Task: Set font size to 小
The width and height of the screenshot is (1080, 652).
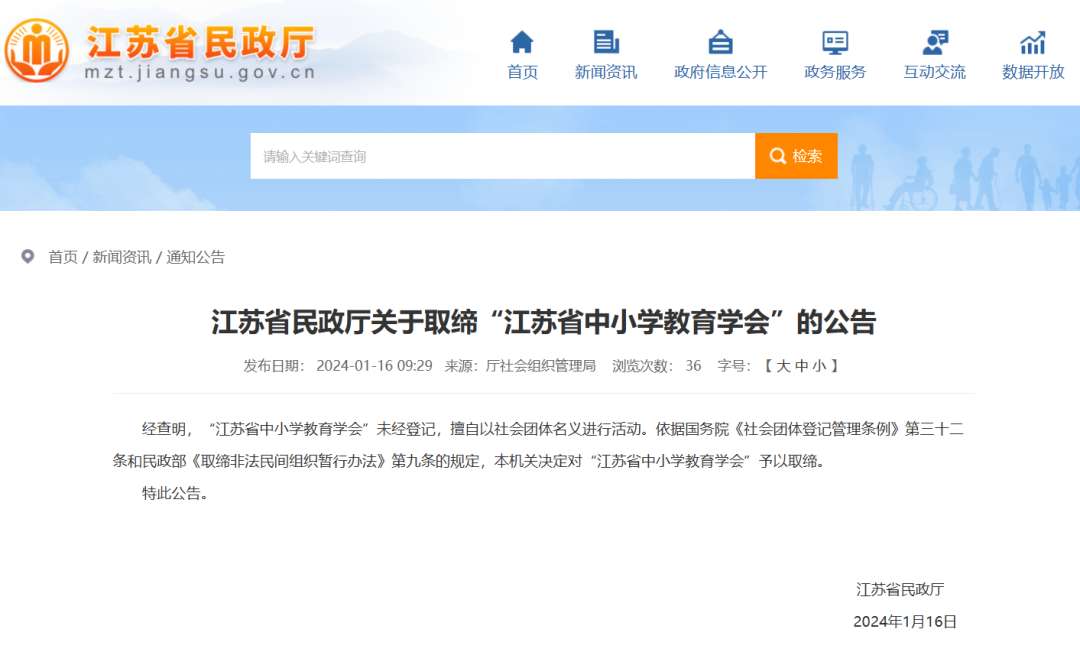Action: click(819, 366)
